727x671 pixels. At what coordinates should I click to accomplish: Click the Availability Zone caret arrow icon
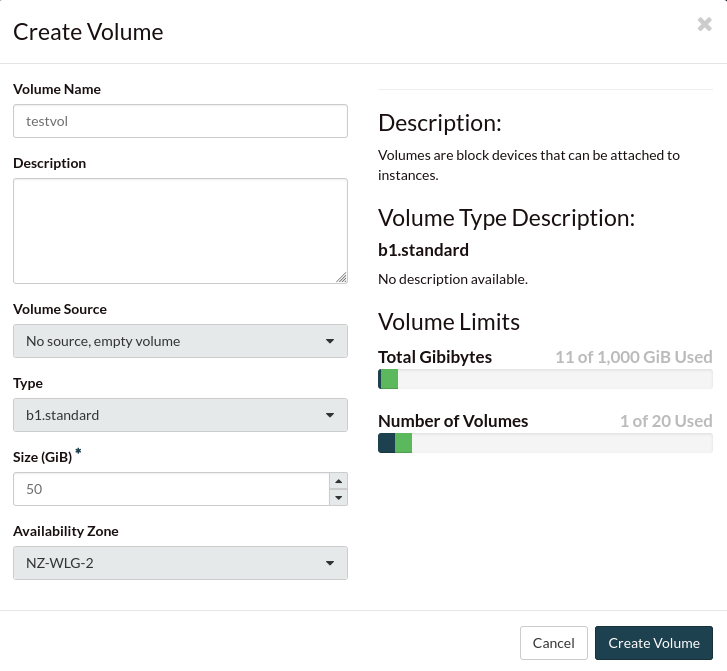pyautogui.click(x=330, y=564)
